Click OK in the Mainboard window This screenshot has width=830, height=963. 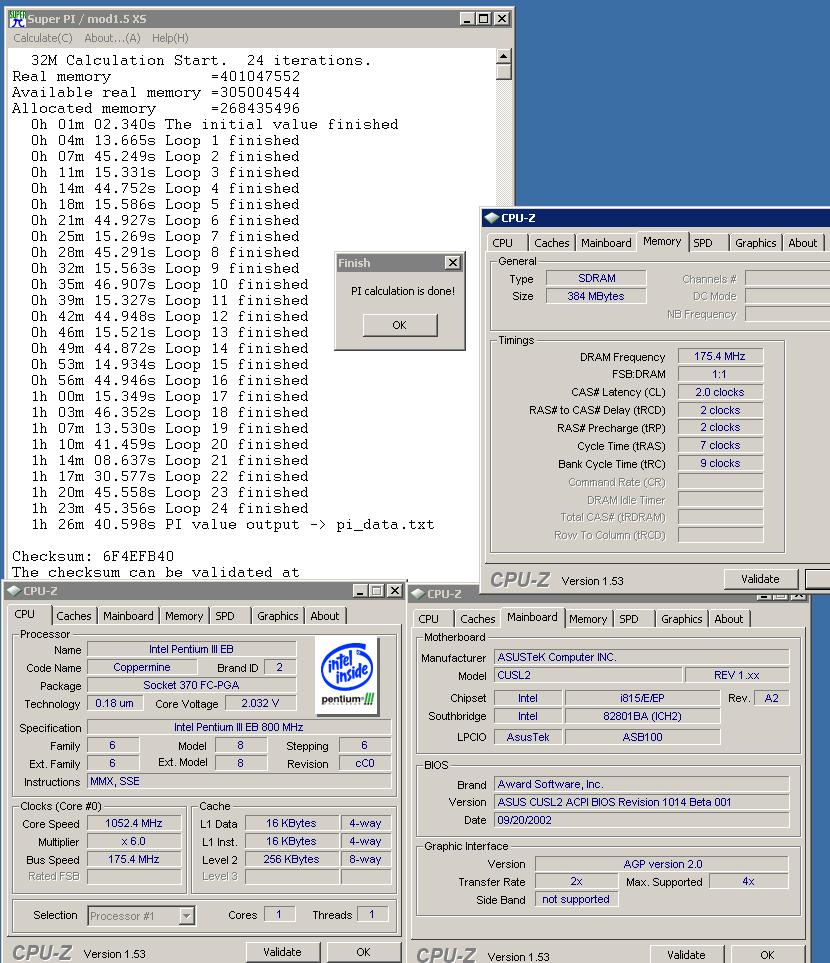click(767, 954)
